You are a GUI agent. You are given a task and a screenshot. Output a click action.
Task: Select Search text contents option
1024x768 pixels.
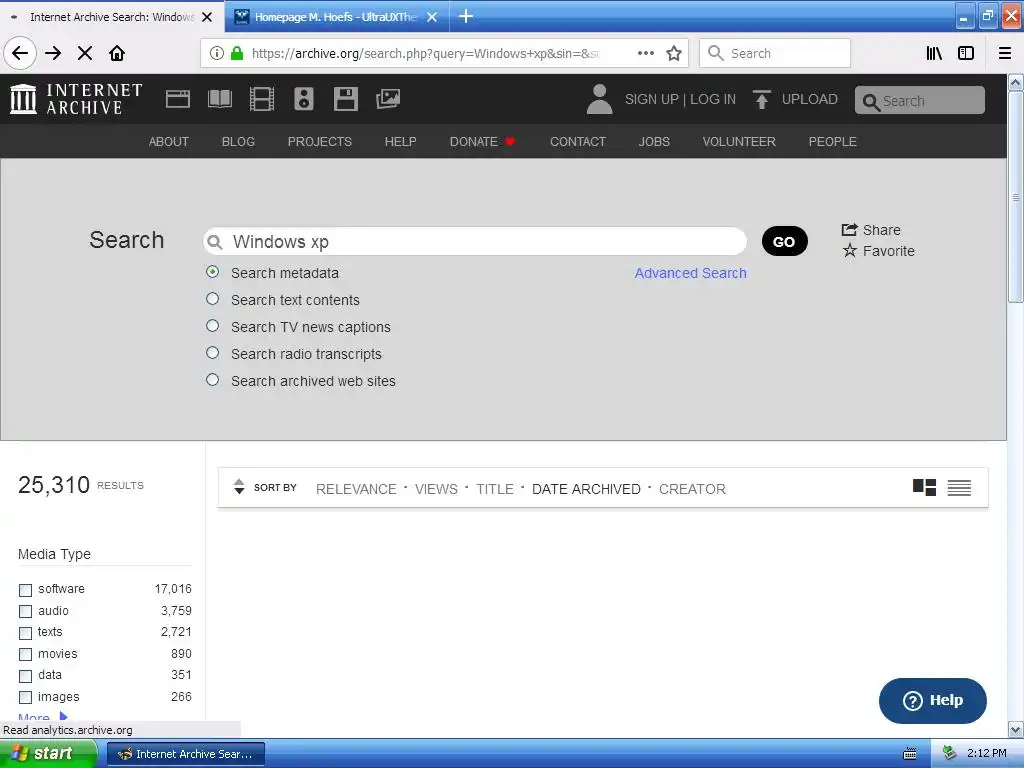[x=212, y=298]
